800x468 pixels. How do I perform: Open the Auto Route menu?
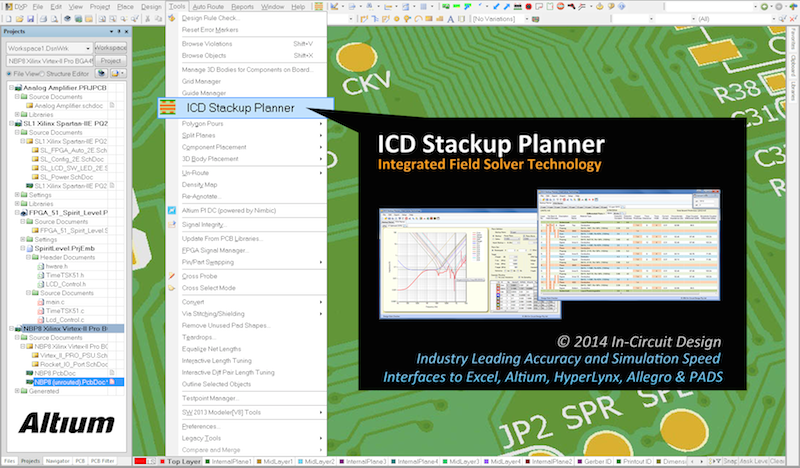click(x=208, y=7)
